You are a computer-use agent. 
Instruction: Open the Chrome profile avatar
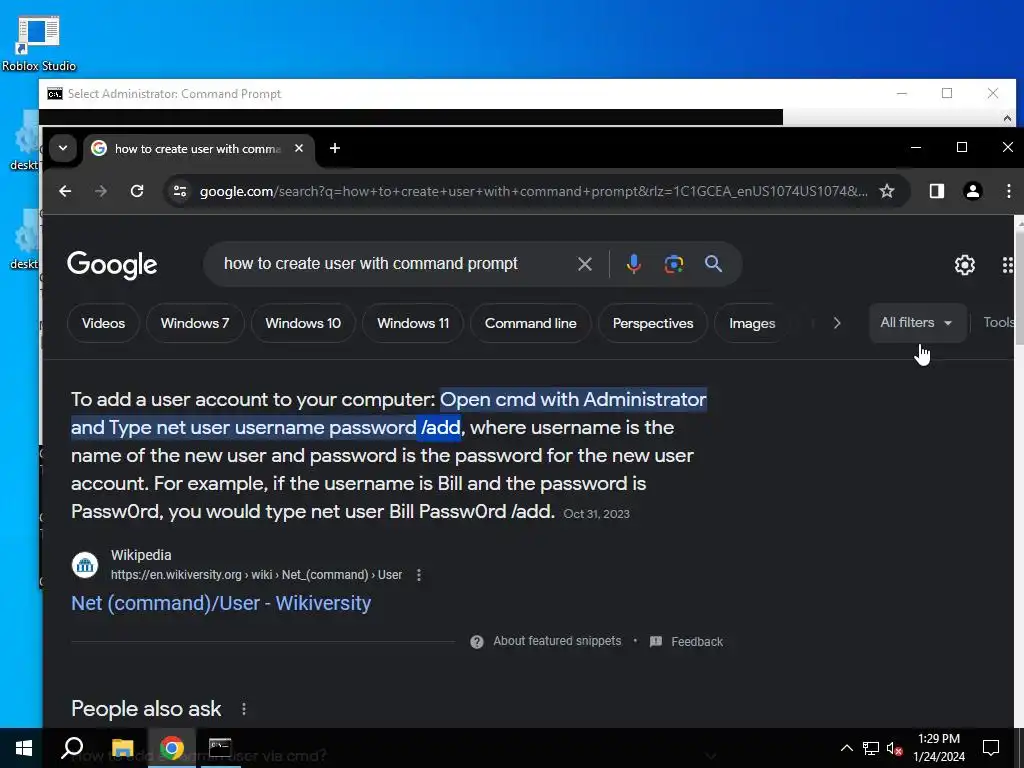click(972, 191)
